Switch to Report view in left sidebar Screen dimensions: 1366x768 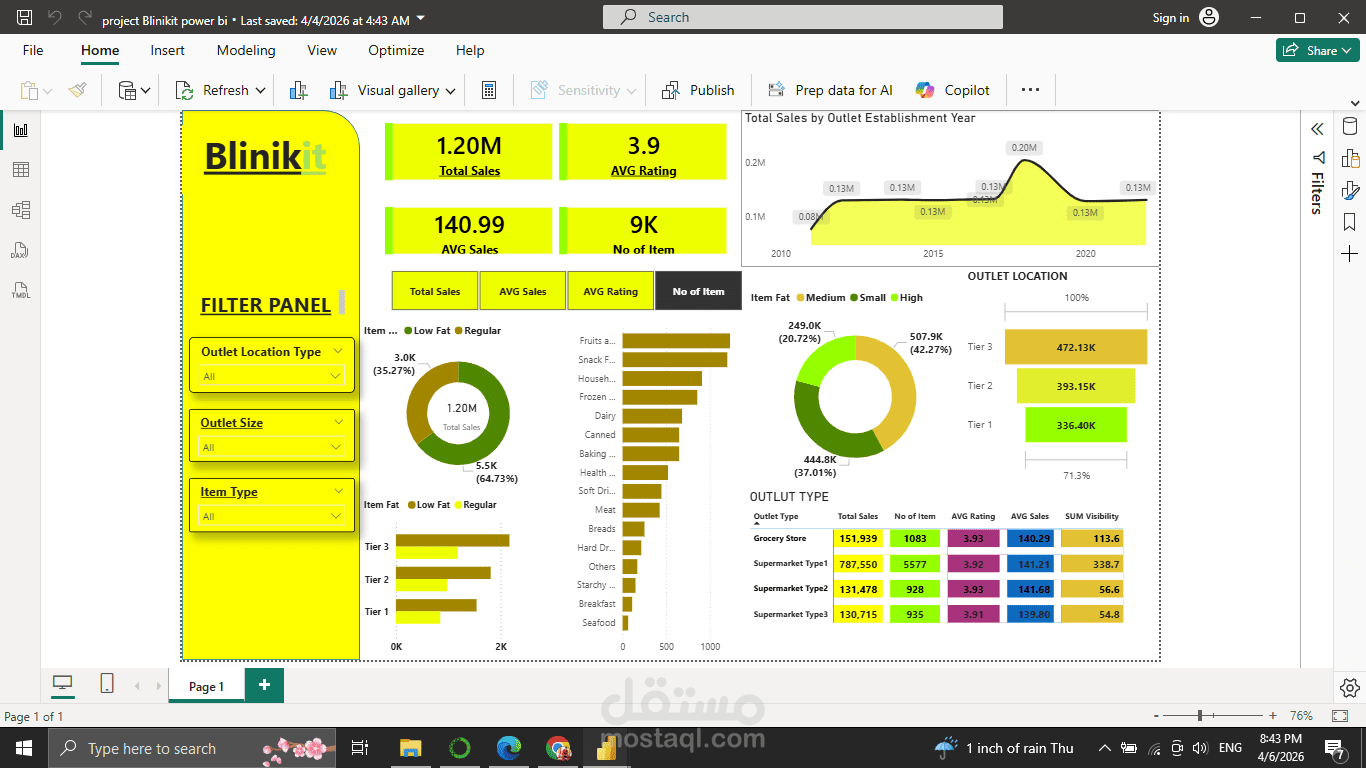(20, 130)
